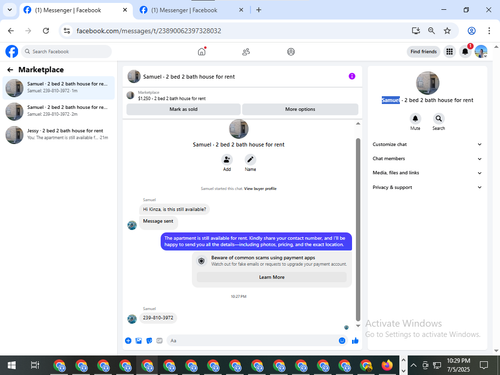The width and height of the screenshot is (500, 375).
Task: Open the notifications bell
Action: point(465,52)
